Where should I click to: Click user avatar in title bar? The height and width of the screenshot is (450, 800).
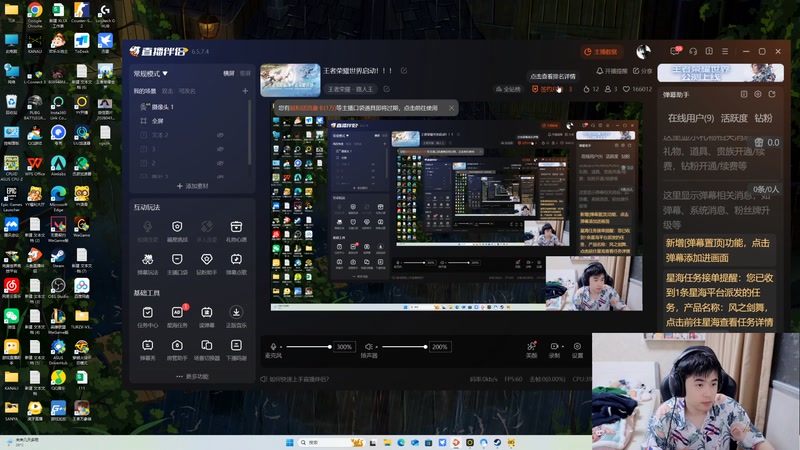click(x=643, y=52)
